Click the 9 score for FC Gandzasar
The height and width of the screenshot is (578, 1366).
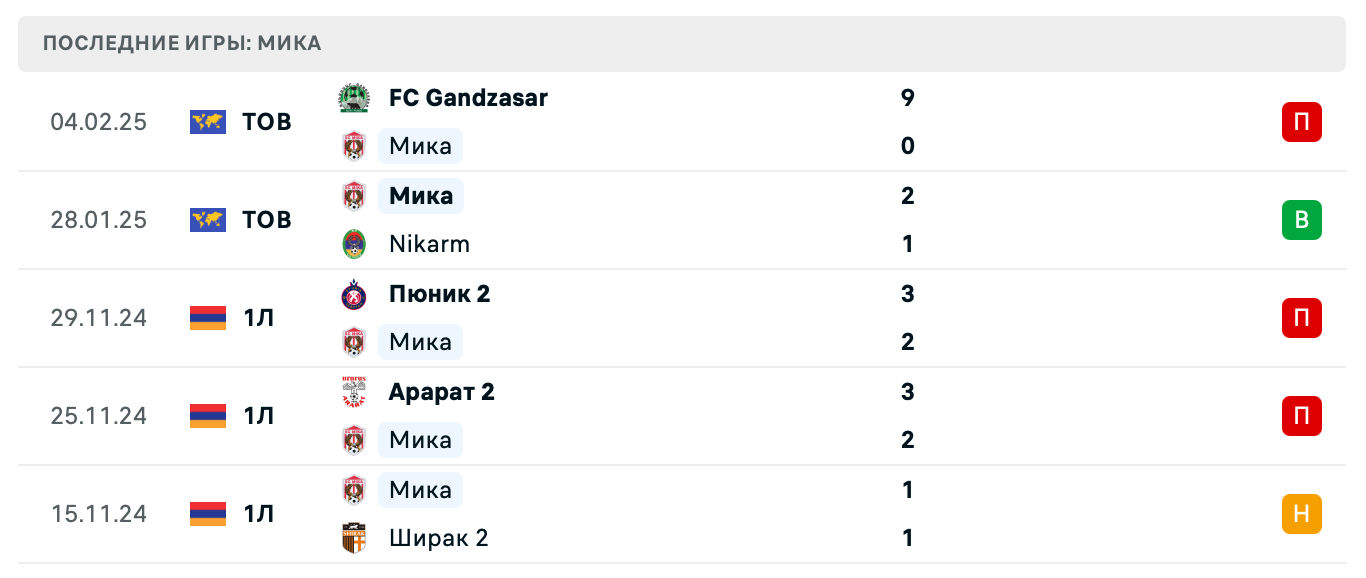[x=907, y=98]
